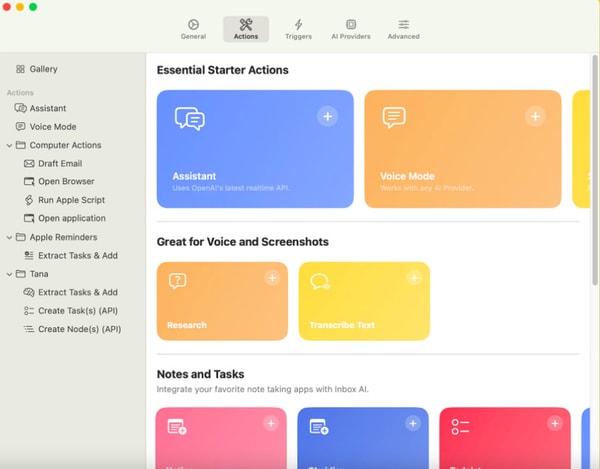
Task: Add the Research action card
Action: (x=271, y=278)
